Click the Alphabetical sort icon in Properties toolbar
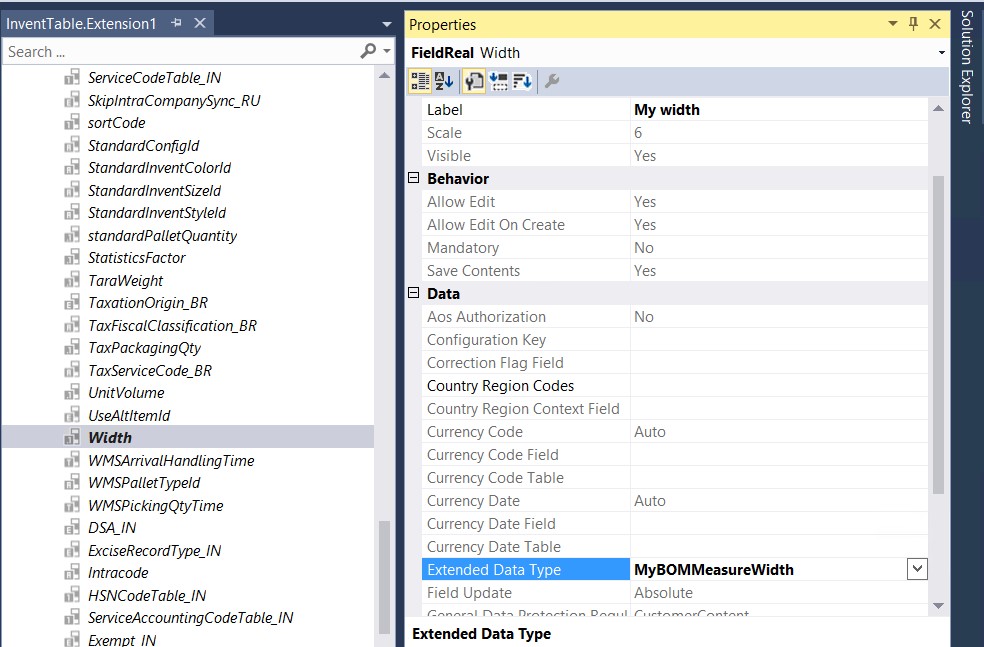Screen dimensions: 984x647 point(444,81)
